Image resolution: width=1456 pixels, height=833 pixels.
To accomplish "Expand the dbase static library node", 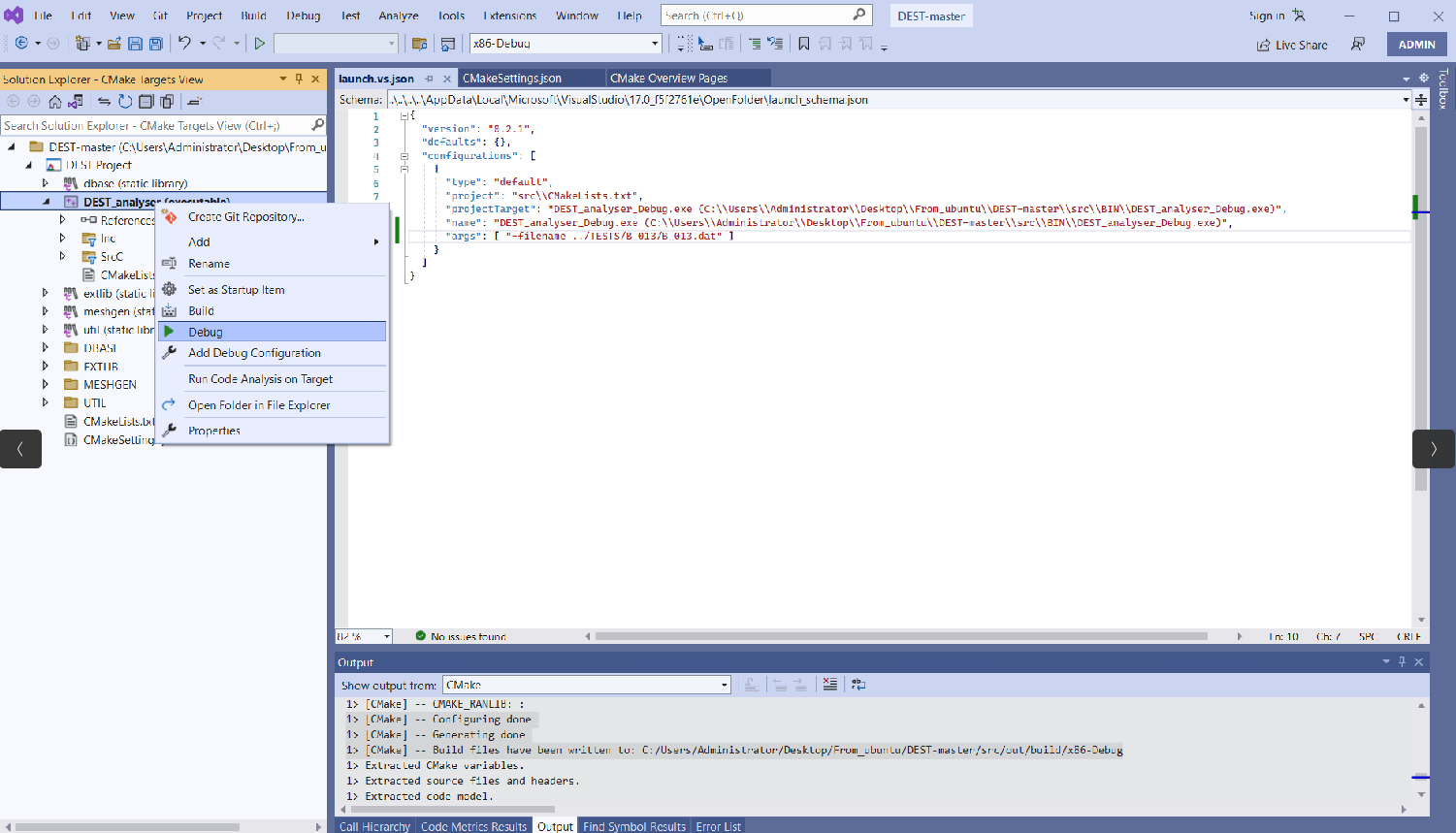I will (x=45, y=183).
